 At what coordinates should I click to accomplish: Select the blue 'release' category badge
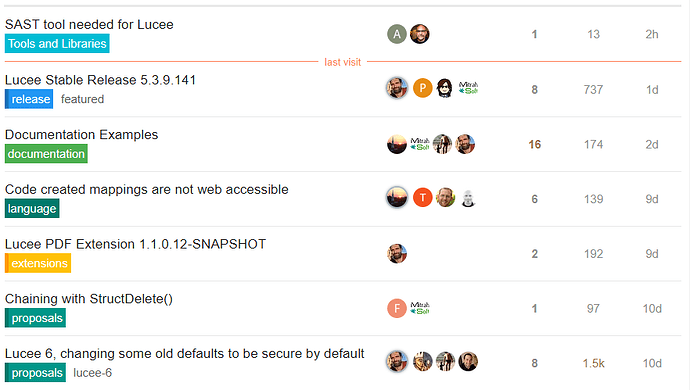[29, 99]
